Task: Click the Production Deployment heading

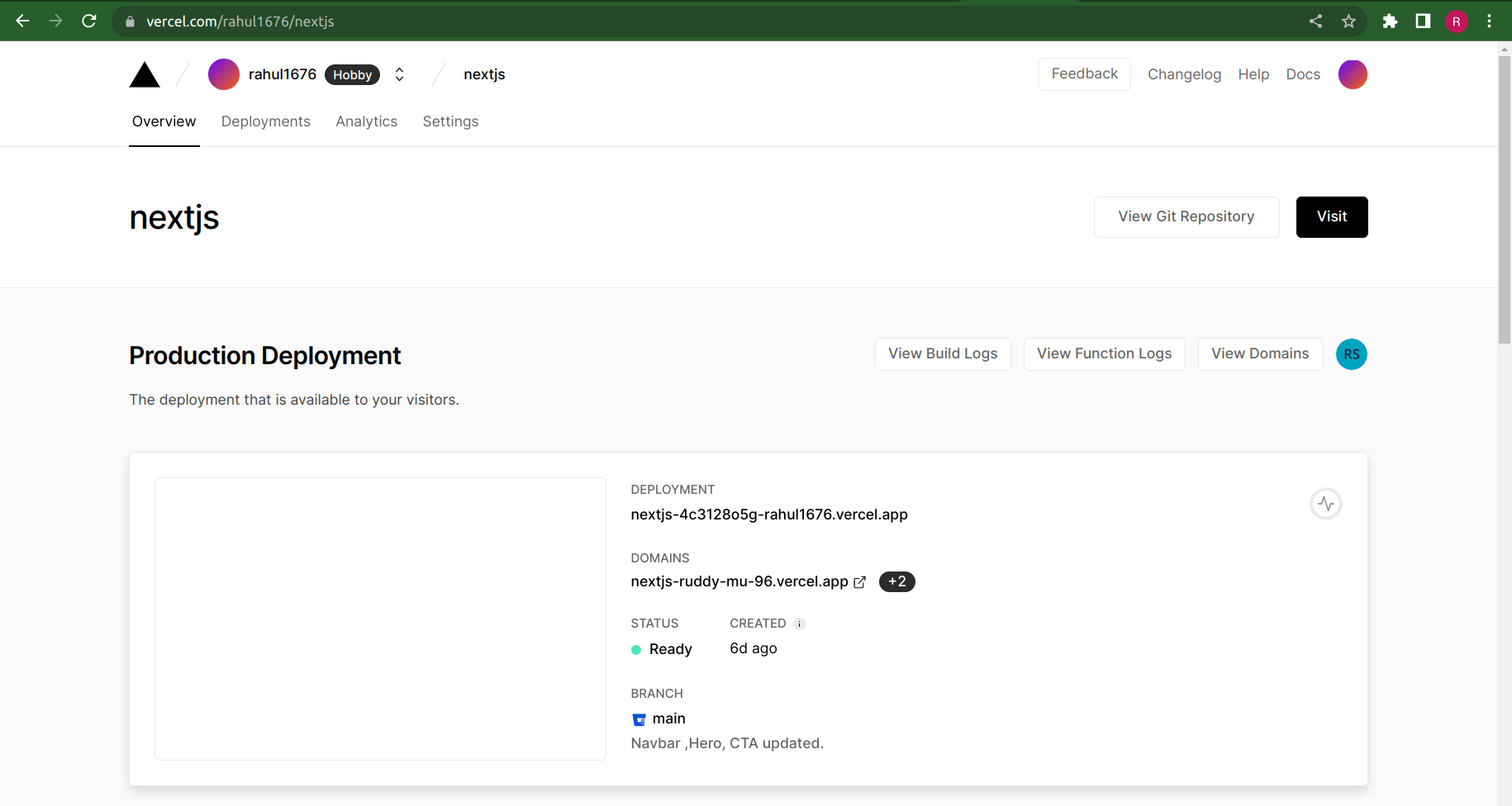Action: coord(264,356)
